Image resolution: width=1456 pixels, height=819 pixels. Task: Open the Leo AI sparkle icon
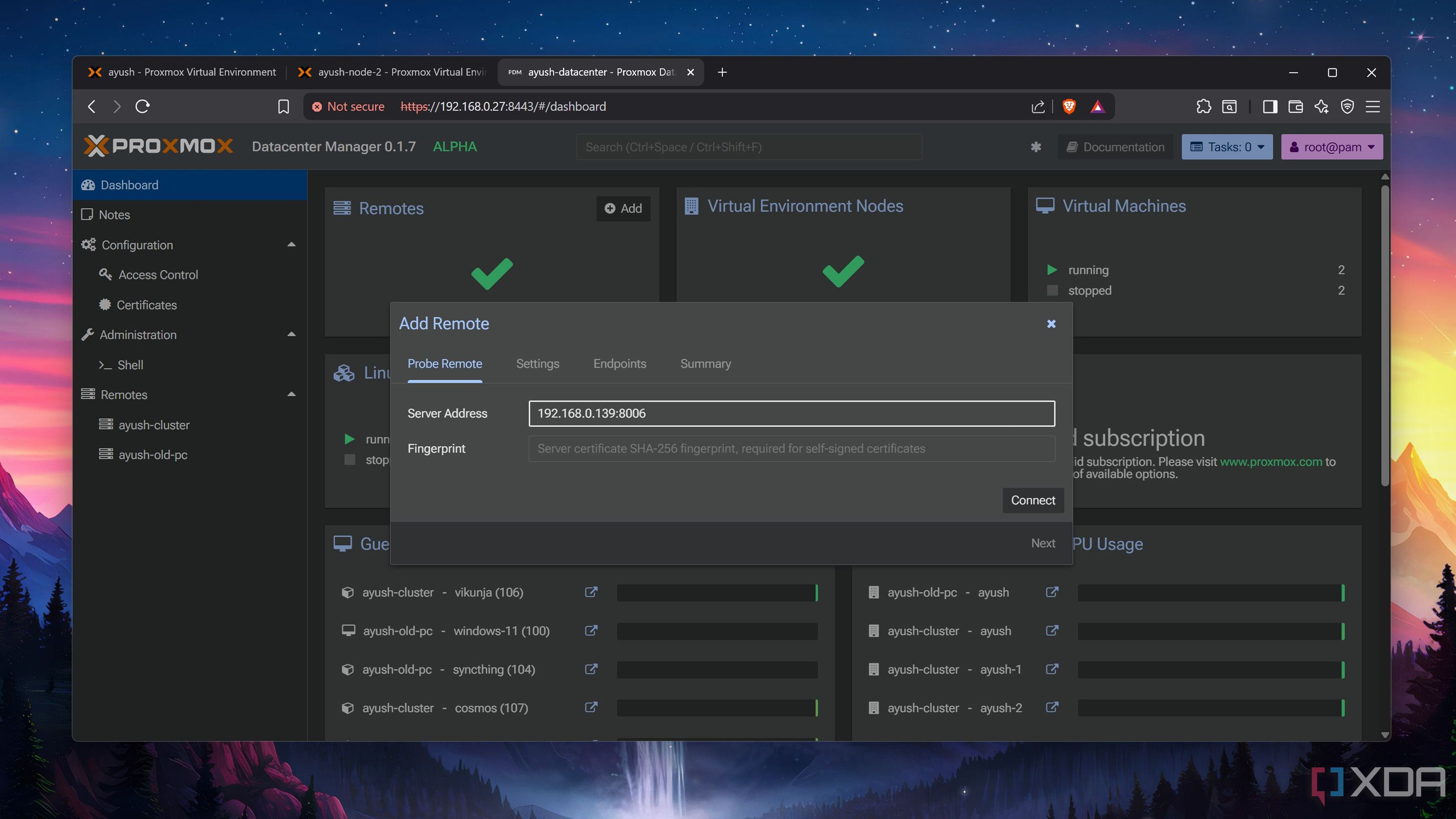coord(1321,106)
